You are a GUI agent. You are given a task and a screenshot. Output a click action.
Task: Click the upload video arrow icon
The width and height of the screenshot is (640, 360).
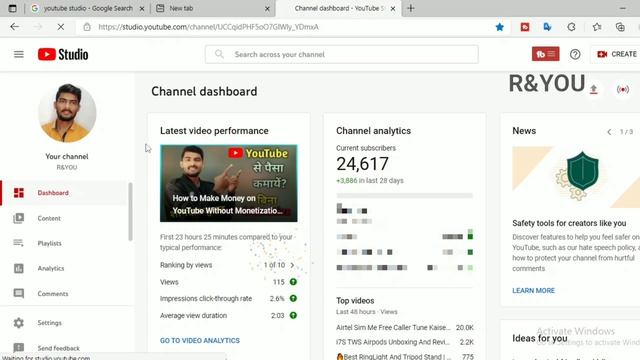[x=594, y=89]
